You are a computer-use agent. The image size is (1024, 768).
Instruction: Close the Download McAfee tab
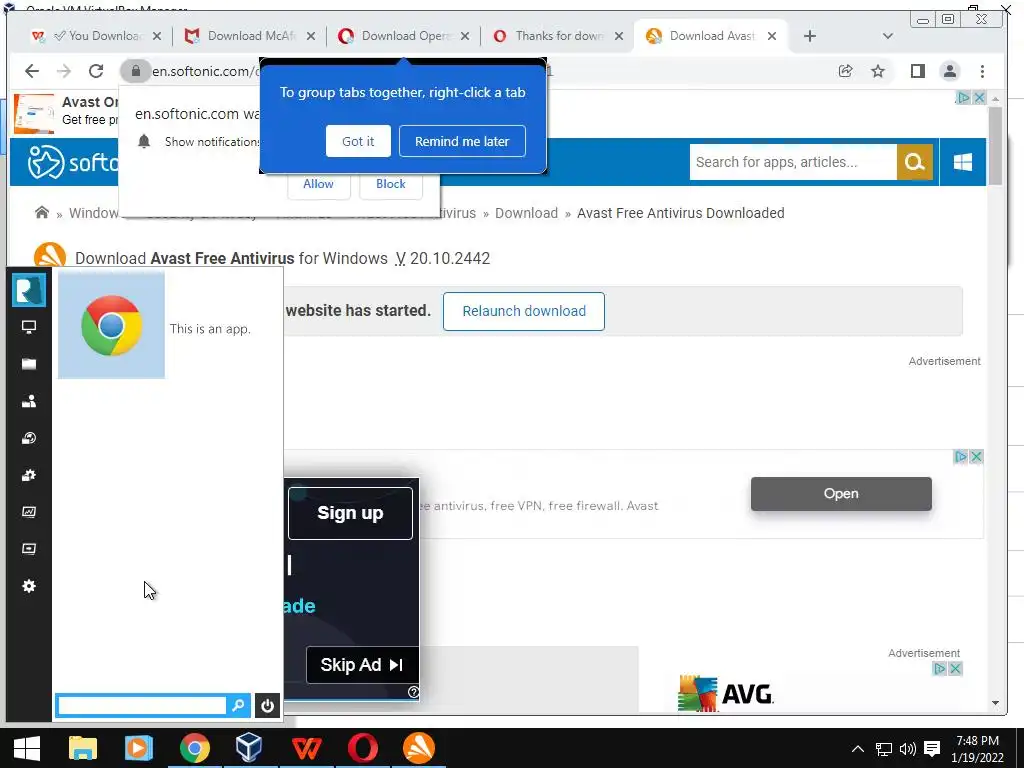point(311,36)
